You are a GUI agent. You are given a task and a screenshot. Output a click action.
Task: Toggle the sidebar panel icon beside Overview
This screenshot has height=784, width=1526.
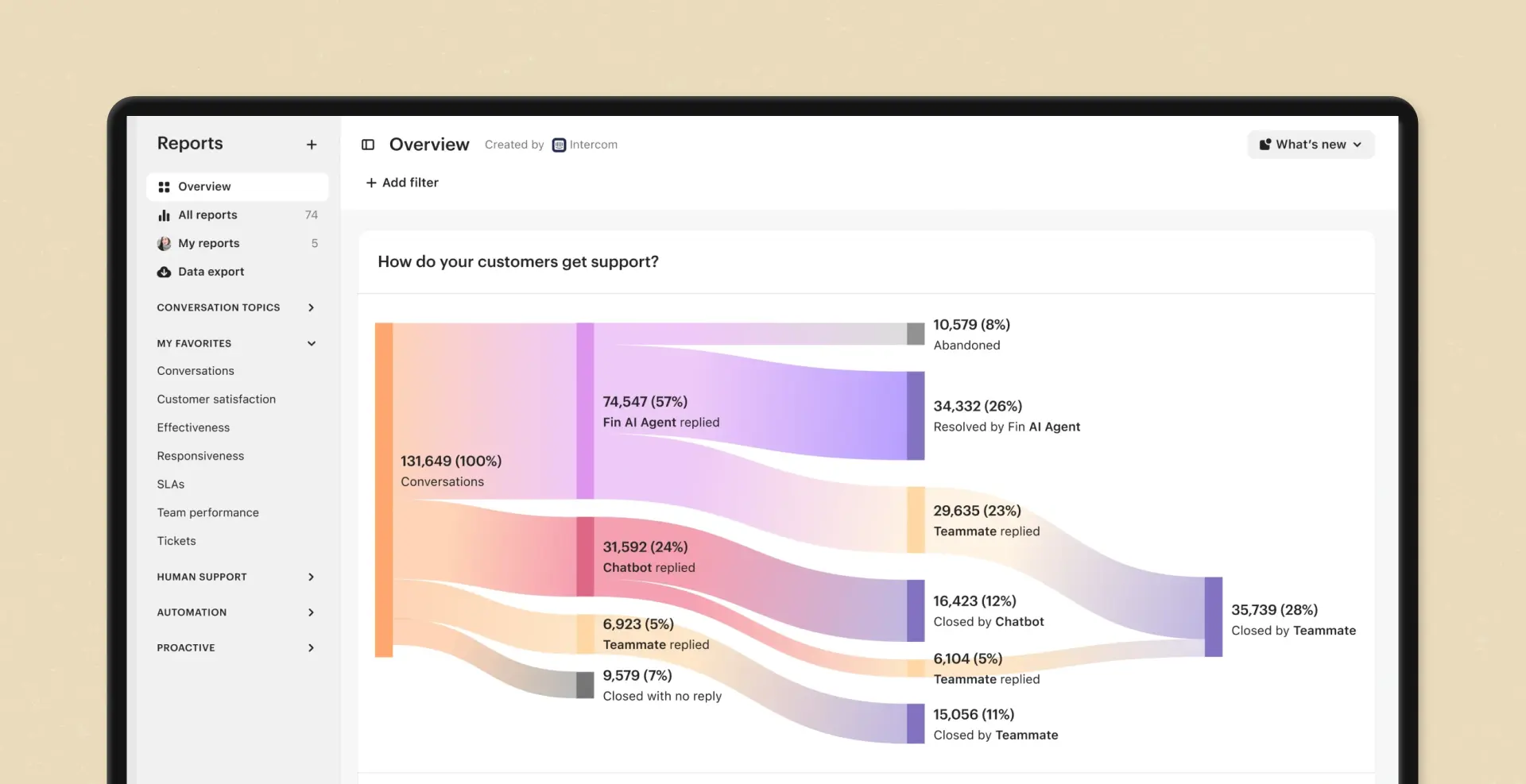click(368, 145)
